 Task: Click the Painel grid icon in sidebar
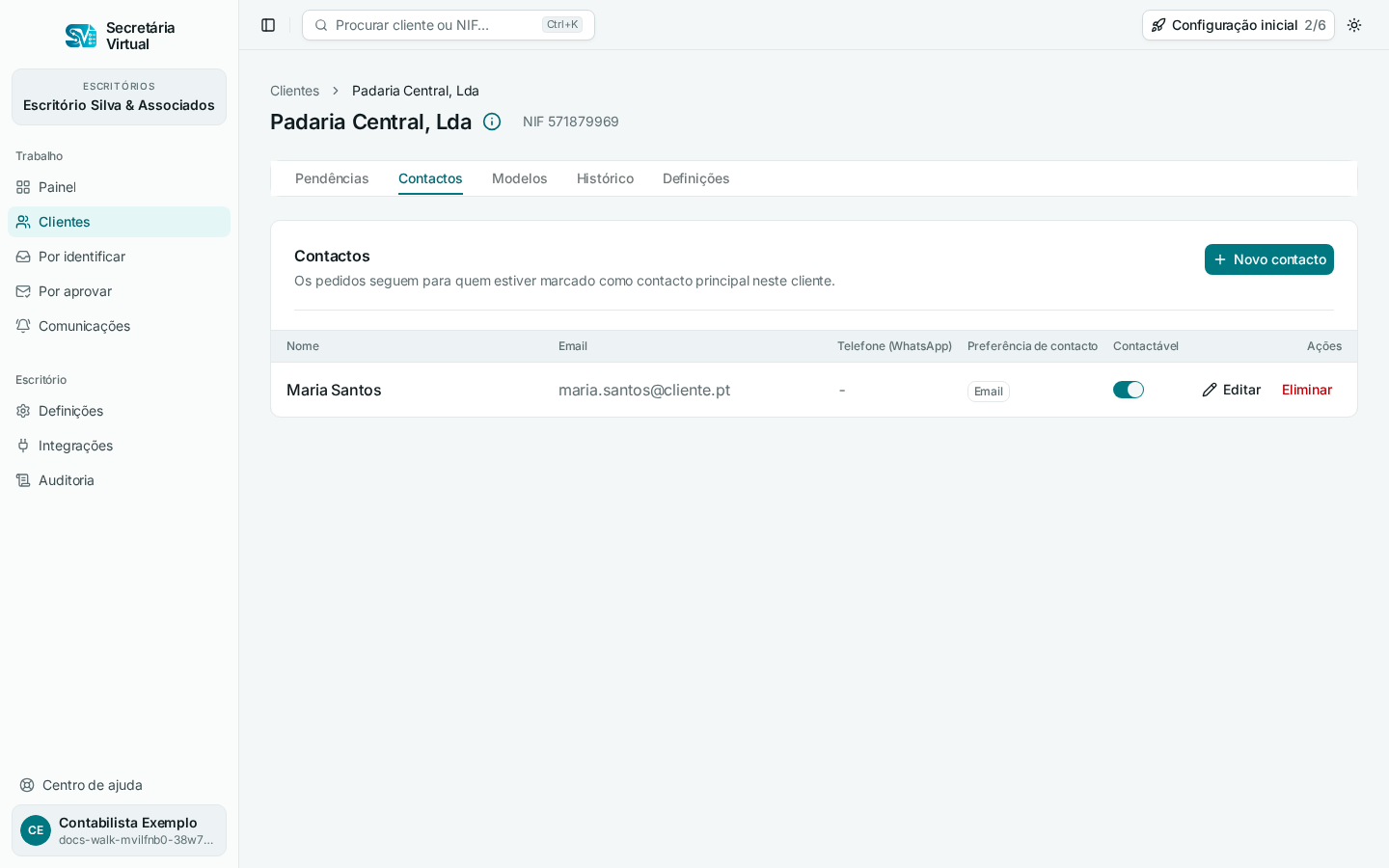click(23, 187)
